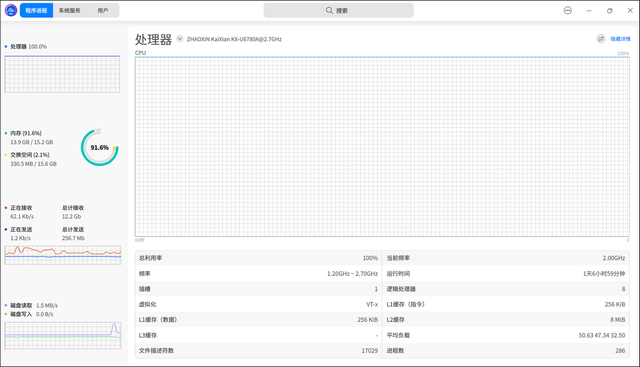Click the 隐藏详情 link
The width and height of the screenshot is (640, 367).
coord(620,39)
